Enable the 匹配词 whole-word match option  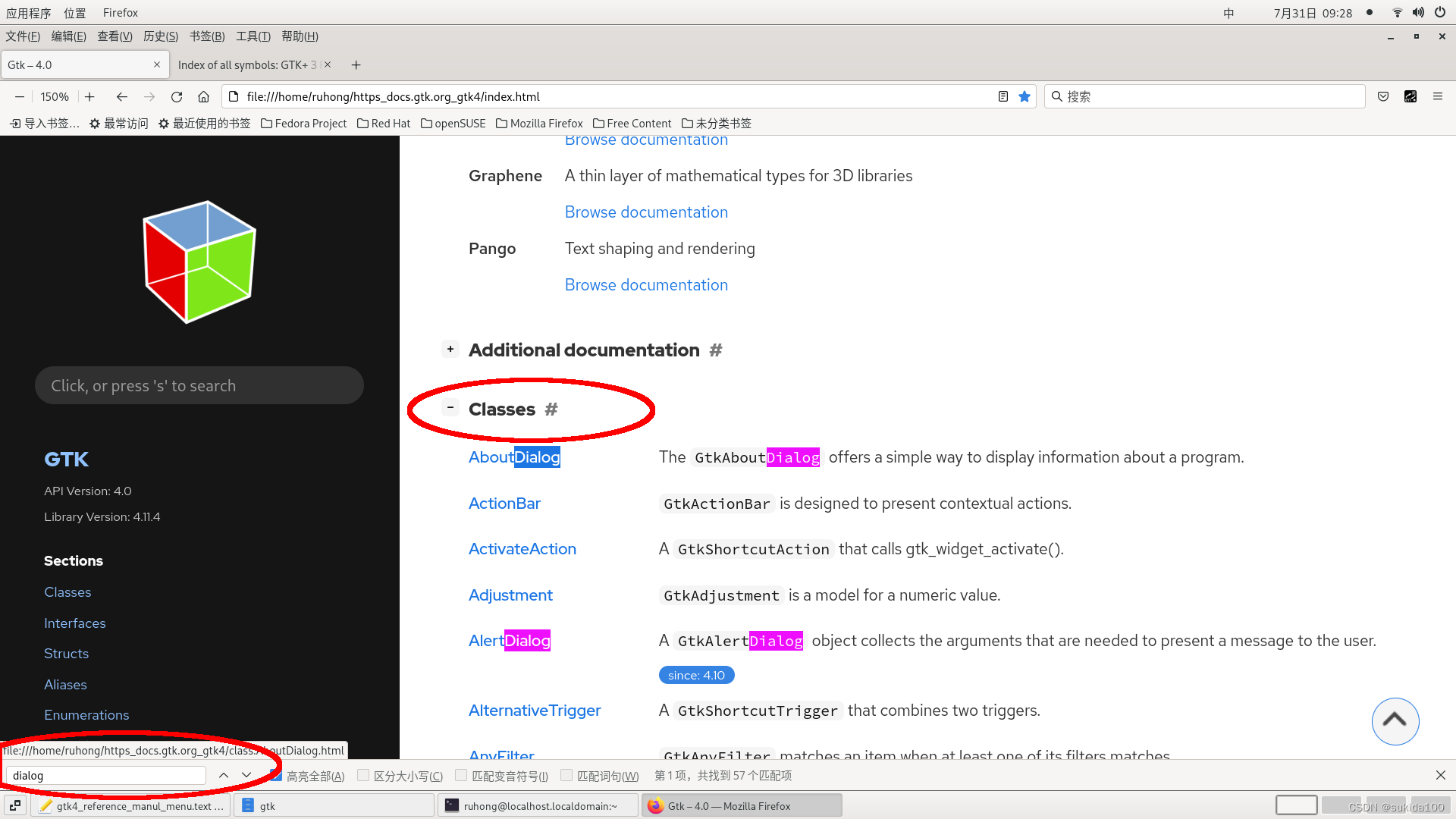click(x=566, y=775)
